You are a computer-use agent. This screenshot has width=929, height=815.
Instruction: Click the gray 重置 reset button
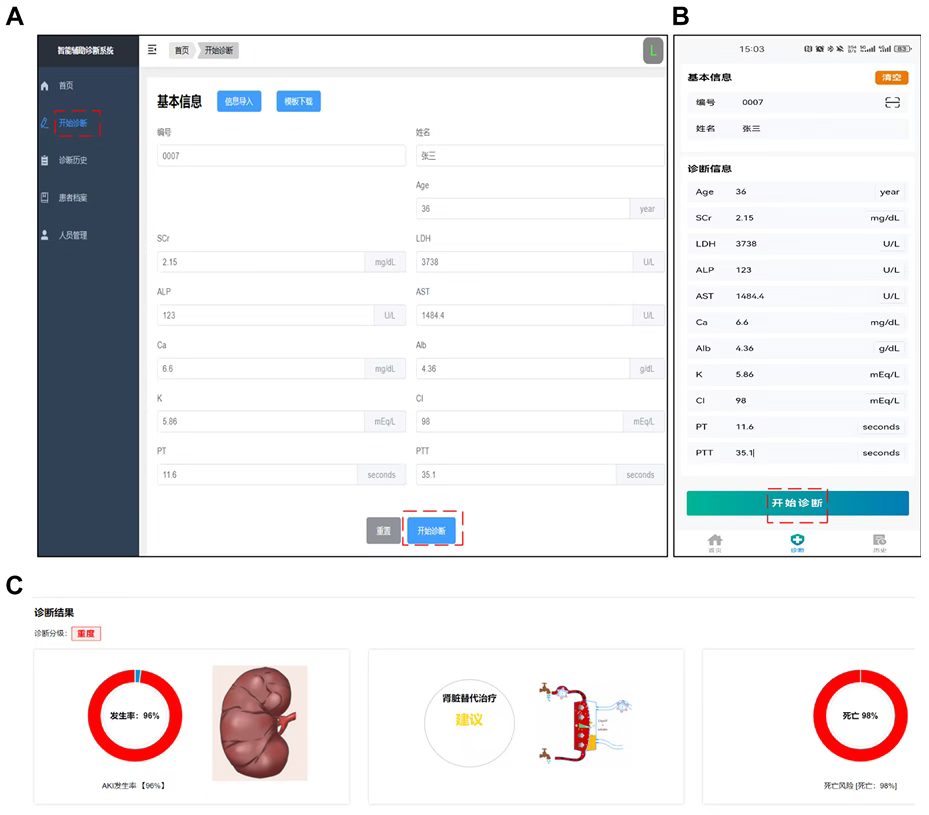pos(383,531)
